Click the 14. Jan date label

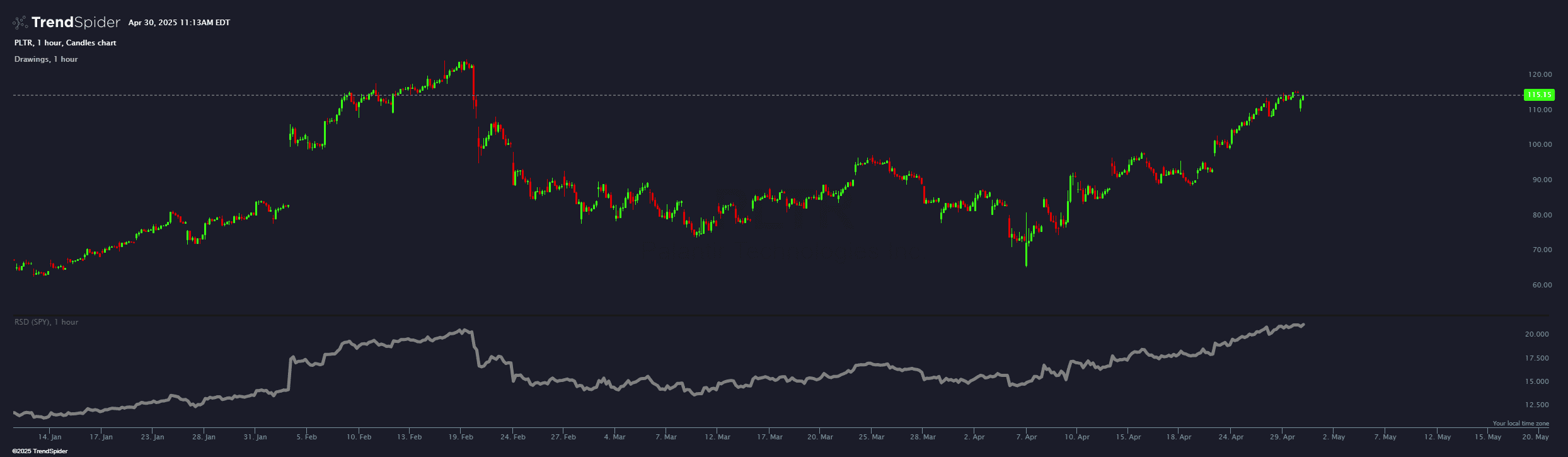pyautogui.click(x=50, y=437)
